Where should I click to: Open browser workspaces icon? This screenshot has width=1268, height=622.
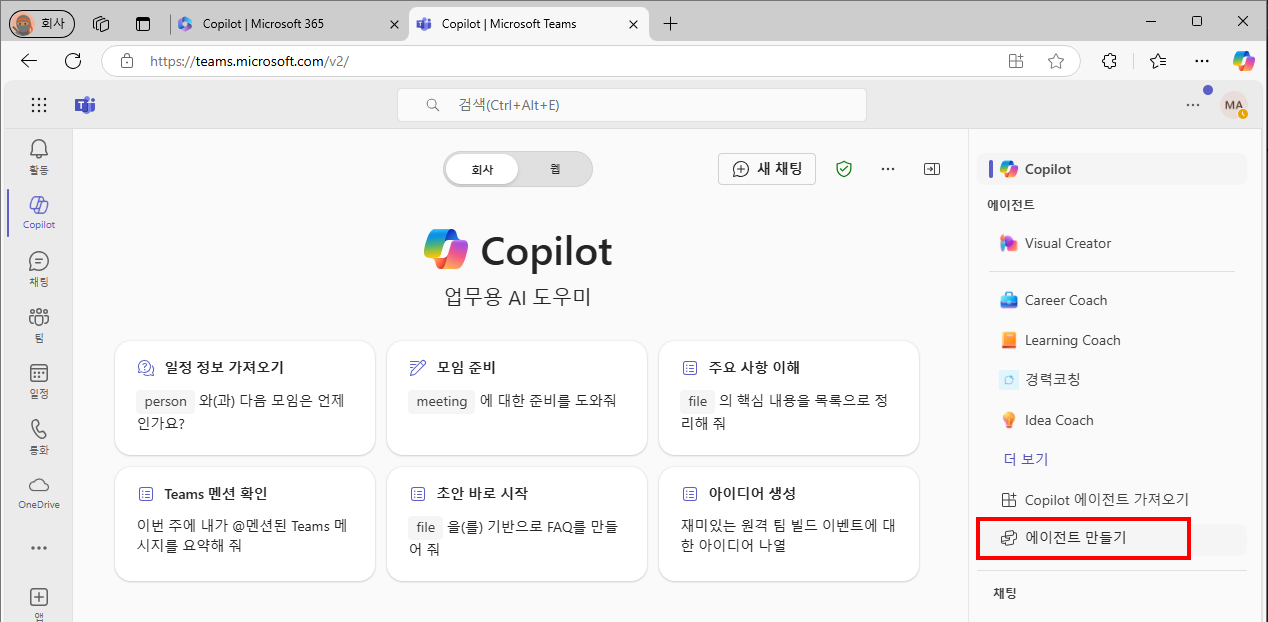pos(100,23)
